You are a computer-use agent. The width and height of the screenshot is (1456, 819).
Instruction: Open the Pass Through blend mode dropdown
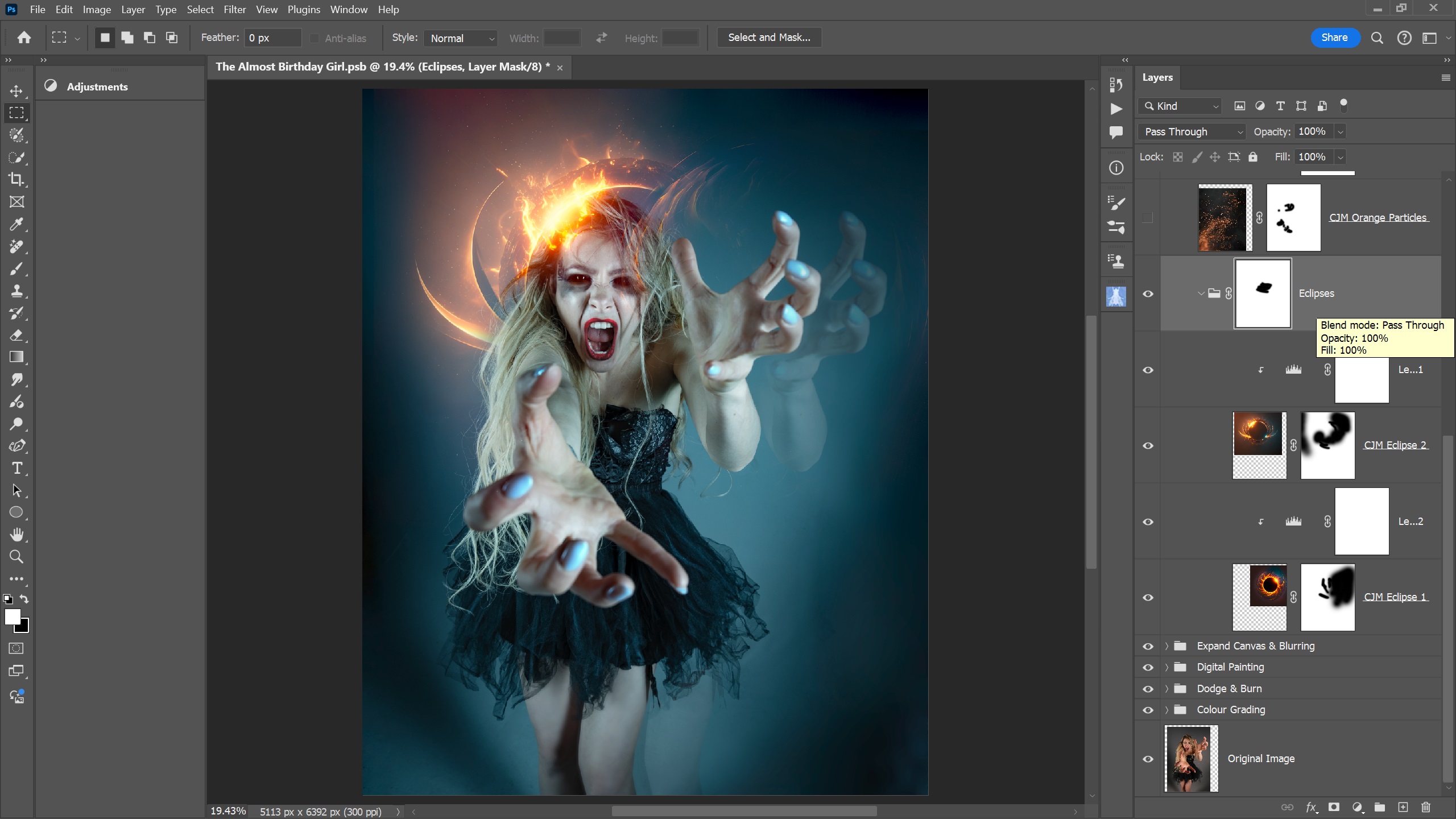pos(1192,131)
